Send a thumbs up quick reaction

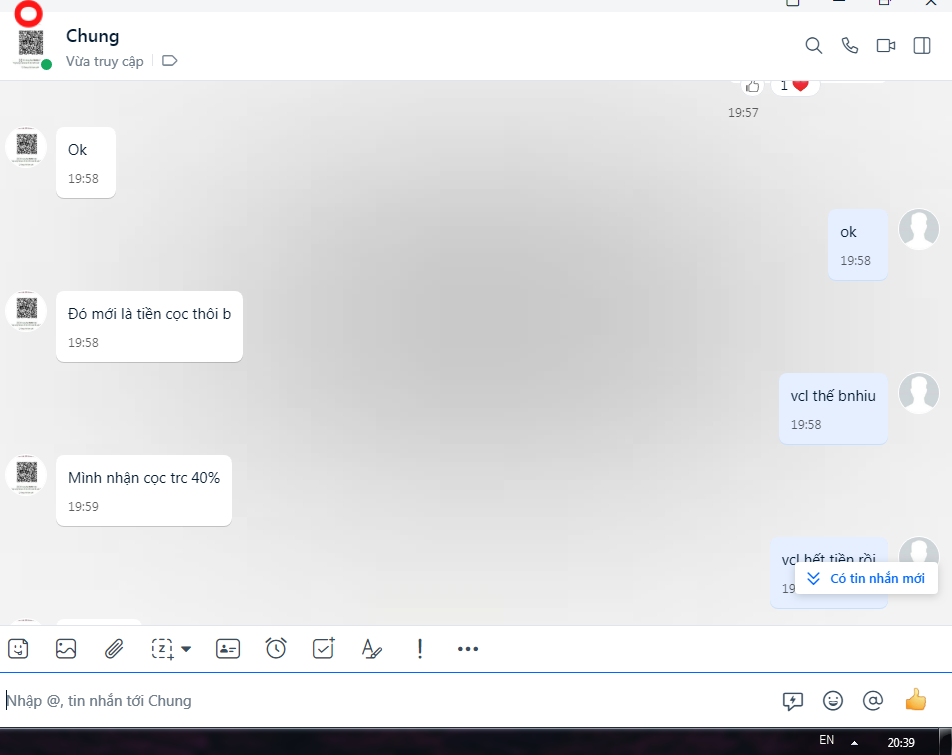(915, 701)
